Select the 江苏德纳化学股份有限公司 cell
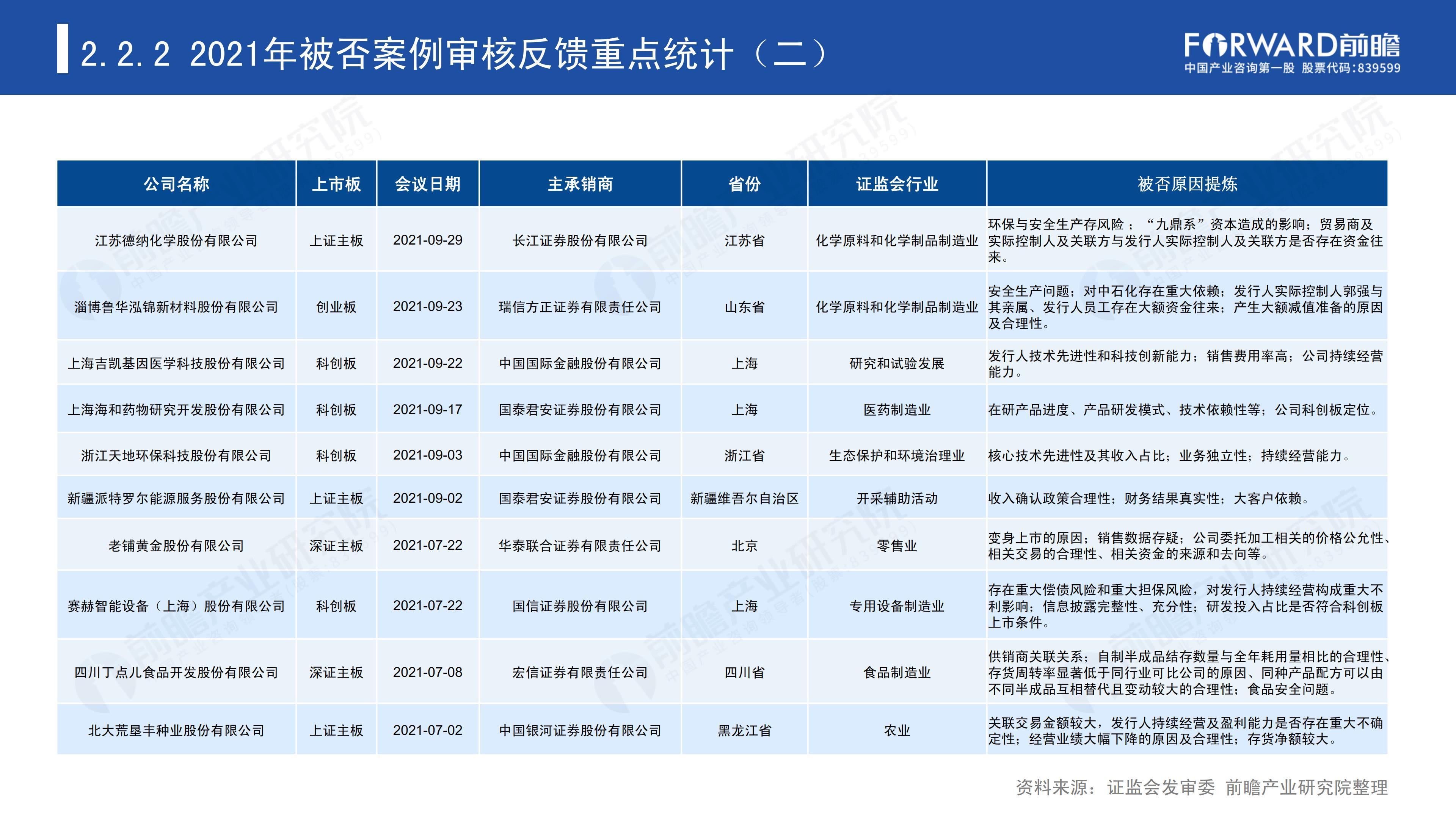 (x=176, y=241)
